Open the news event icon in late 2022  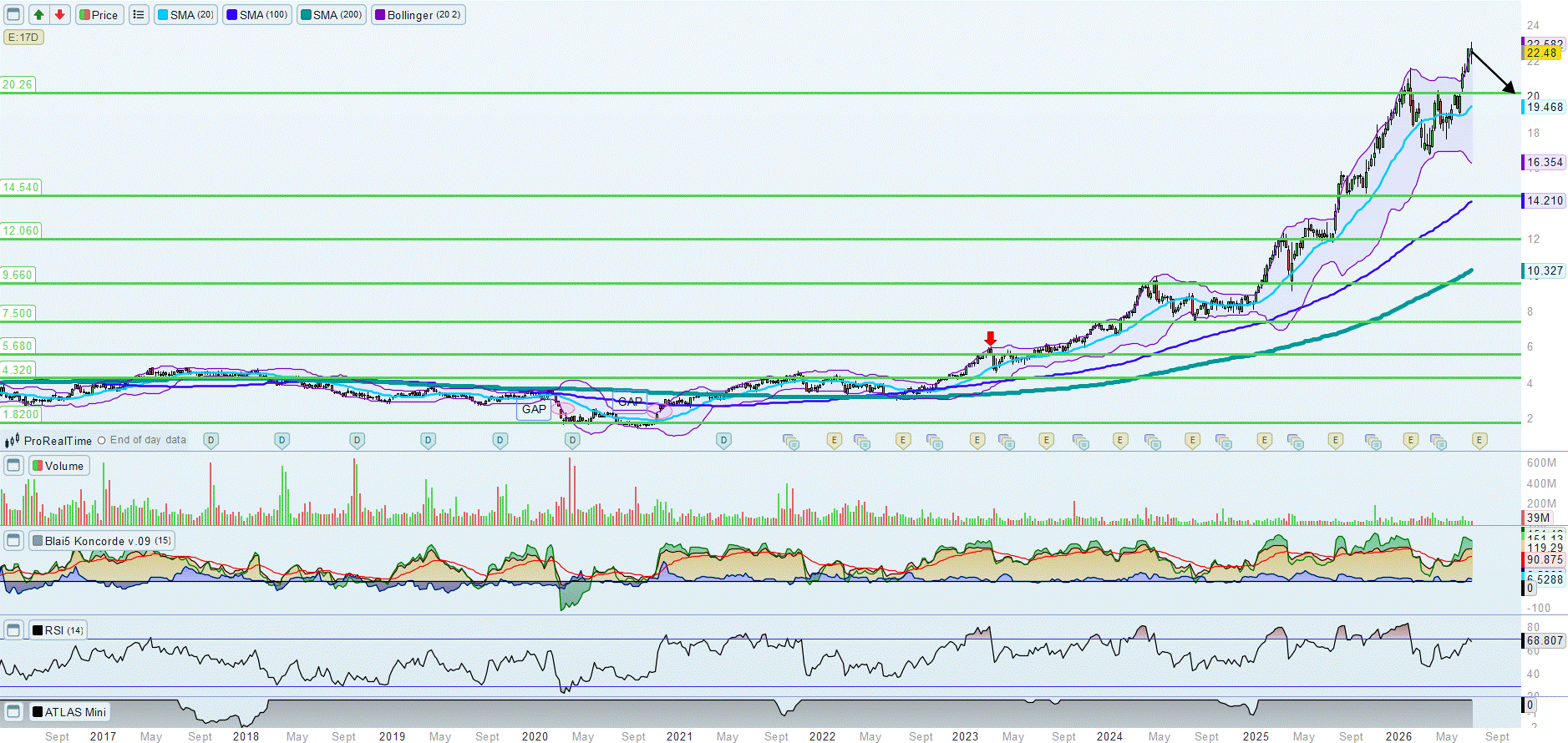tap(935, 442)
